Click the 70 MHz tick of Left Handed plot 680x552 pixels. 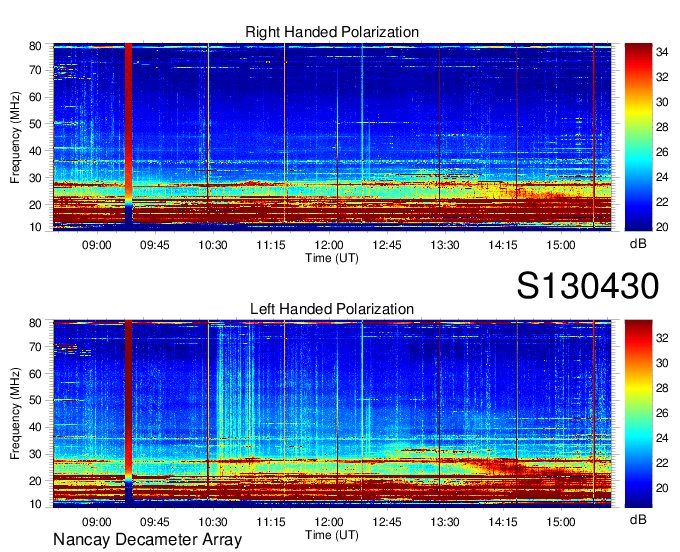(35, 346)
